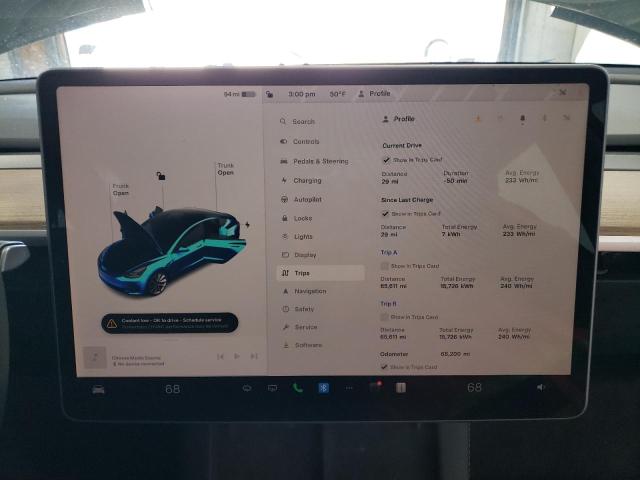
Task: Tap the unlock icon above the car
Action: [x=161, y=176]
